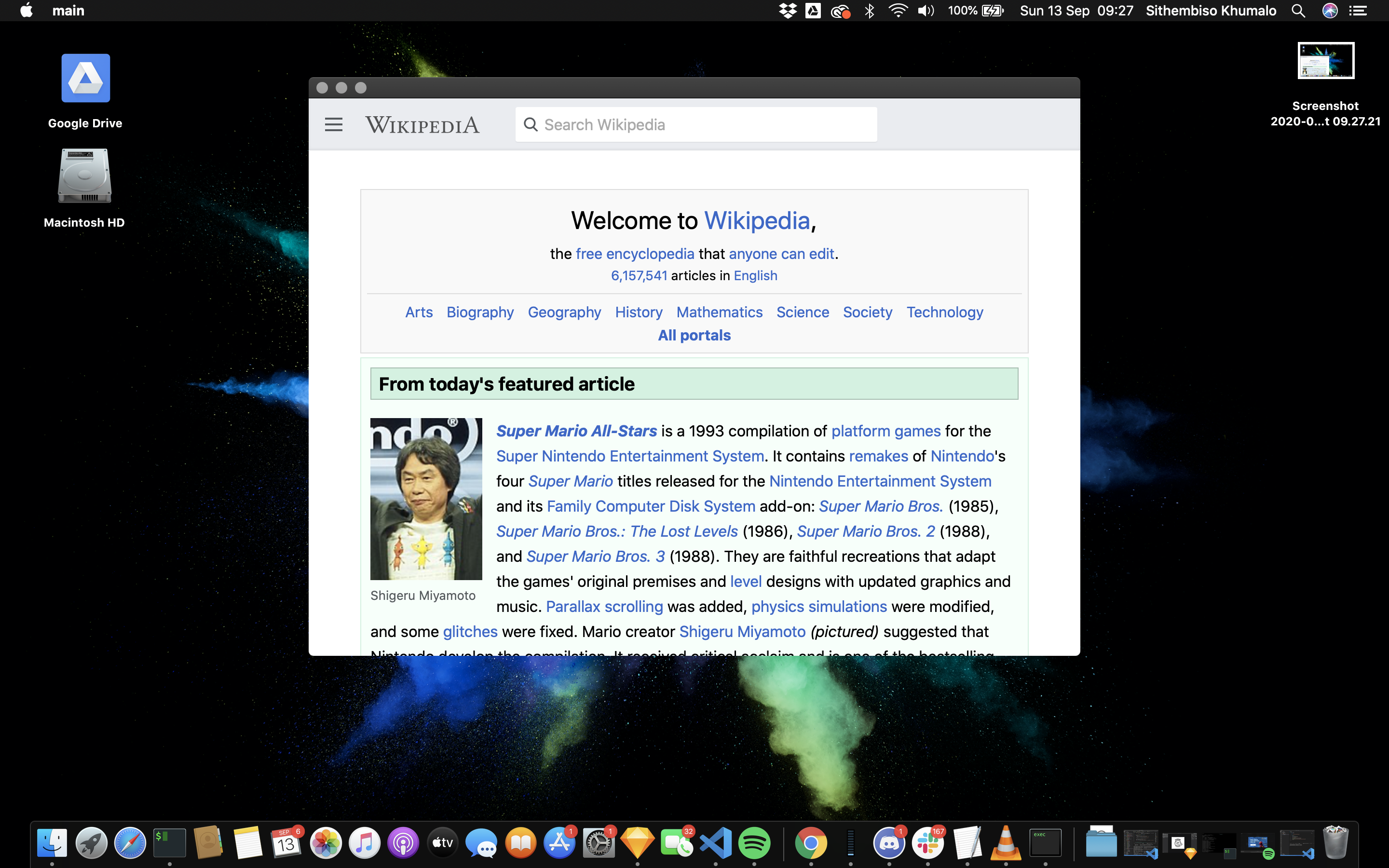
Task: Open the Calendar app in the Dock
Action: [x=286, y=843]
